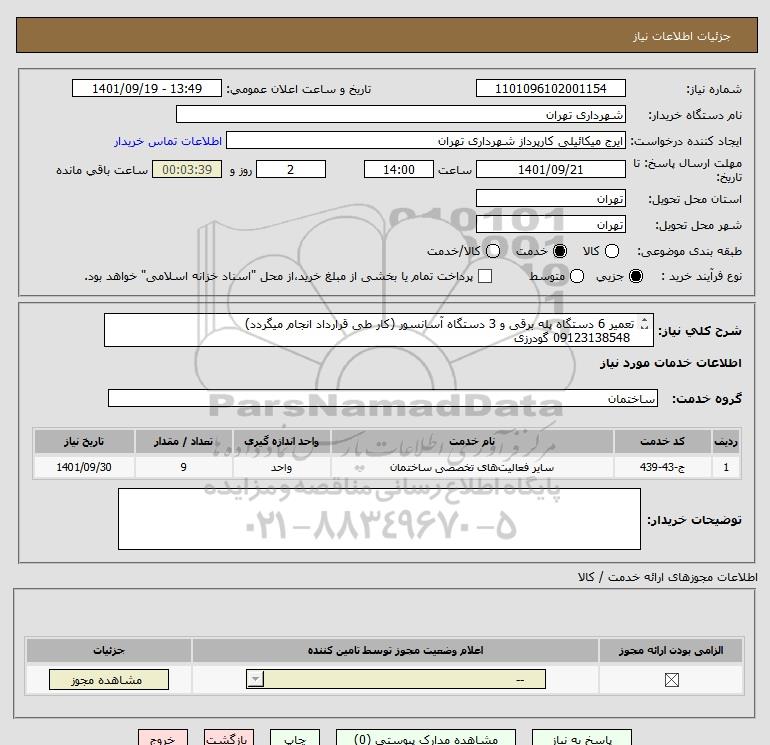Click the deadline time field 14:00
The height and width of the screenshot is (745, 770).
click(x=399, y=169)
